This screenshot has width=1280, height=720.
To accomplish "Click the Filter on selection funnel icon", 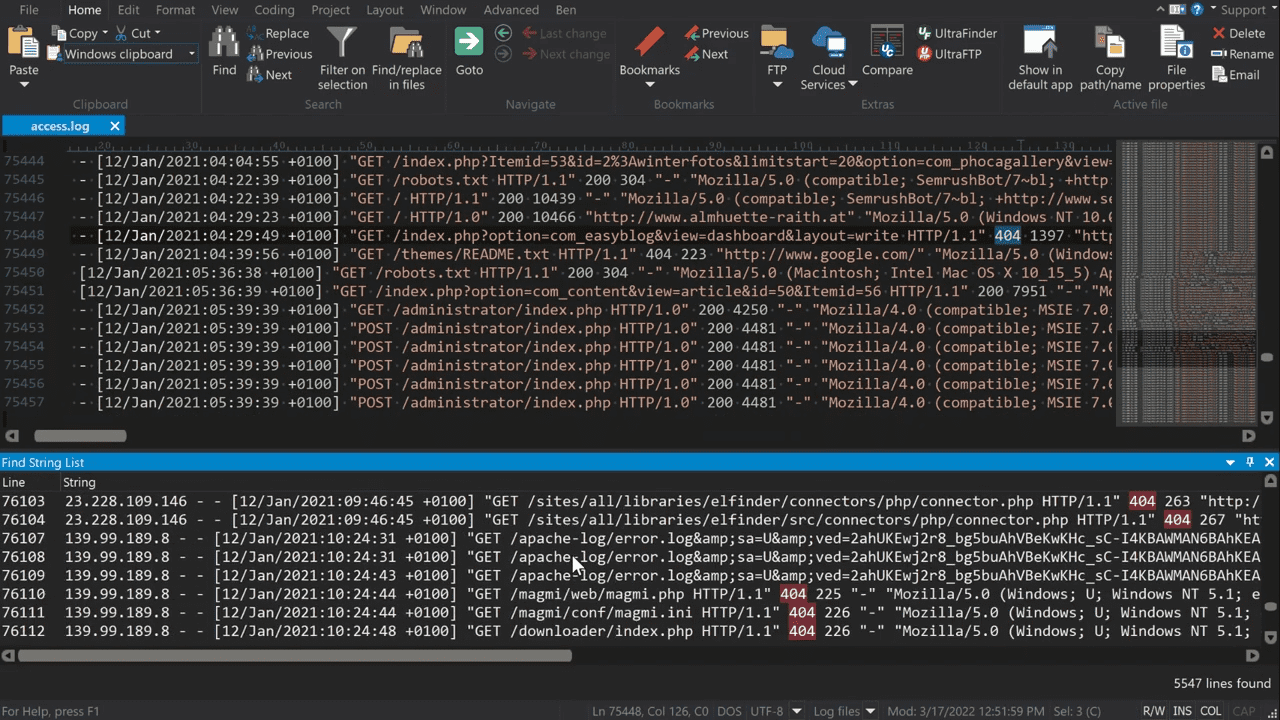I will pos(342,43).
